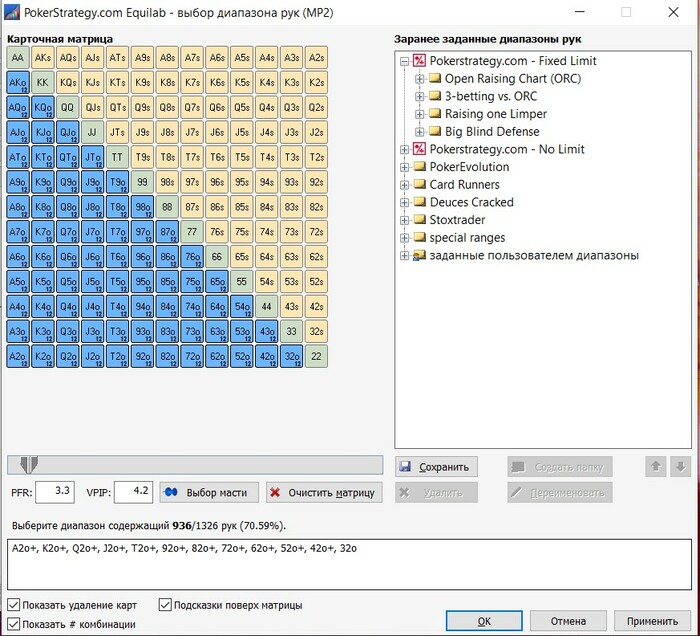Select special ranges tree entry
The width and height of the screenshot is (700, 636).
click(467, 238)
